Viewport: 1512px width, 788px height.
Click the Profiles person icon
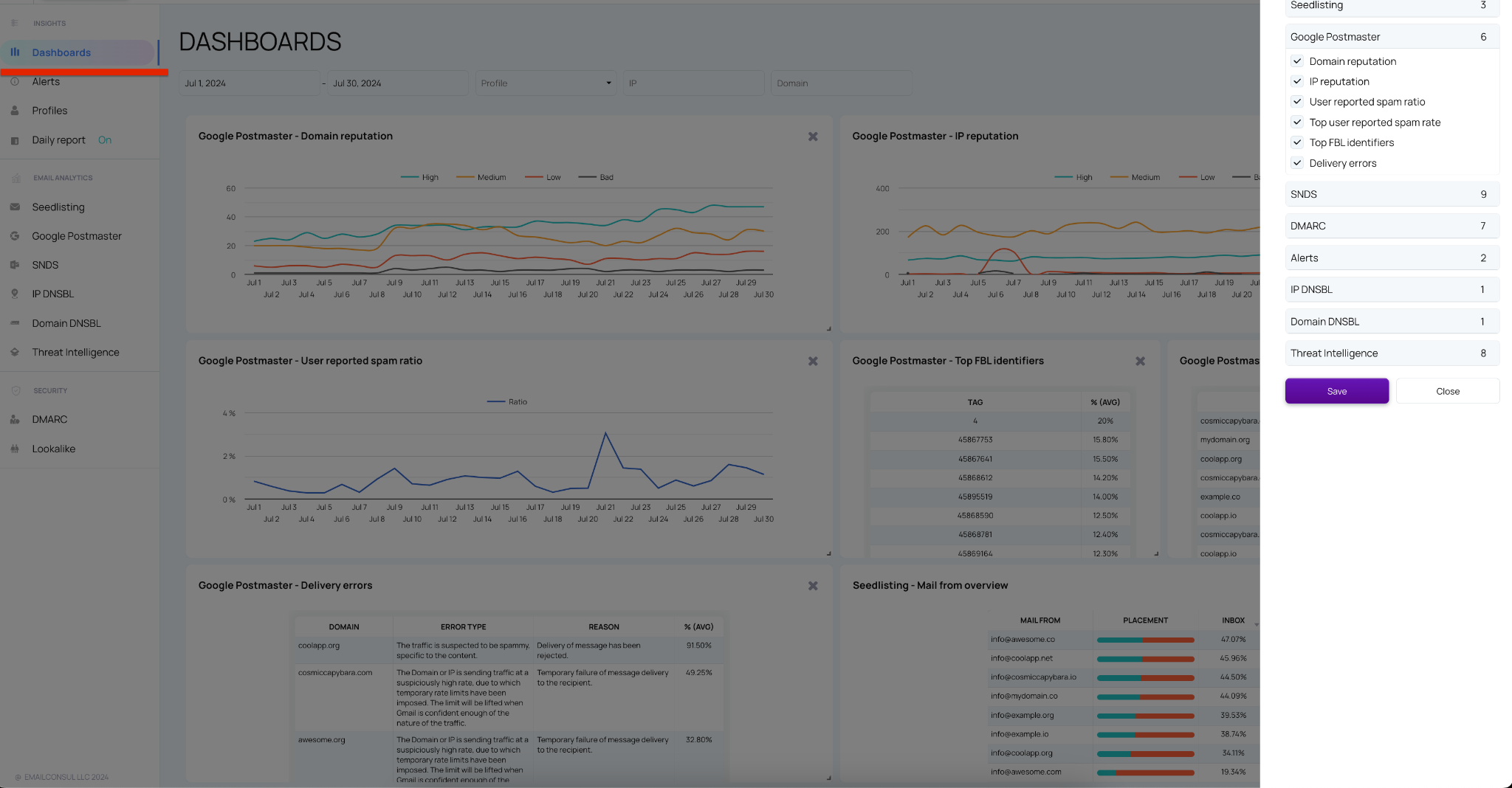tap(15, 111)
